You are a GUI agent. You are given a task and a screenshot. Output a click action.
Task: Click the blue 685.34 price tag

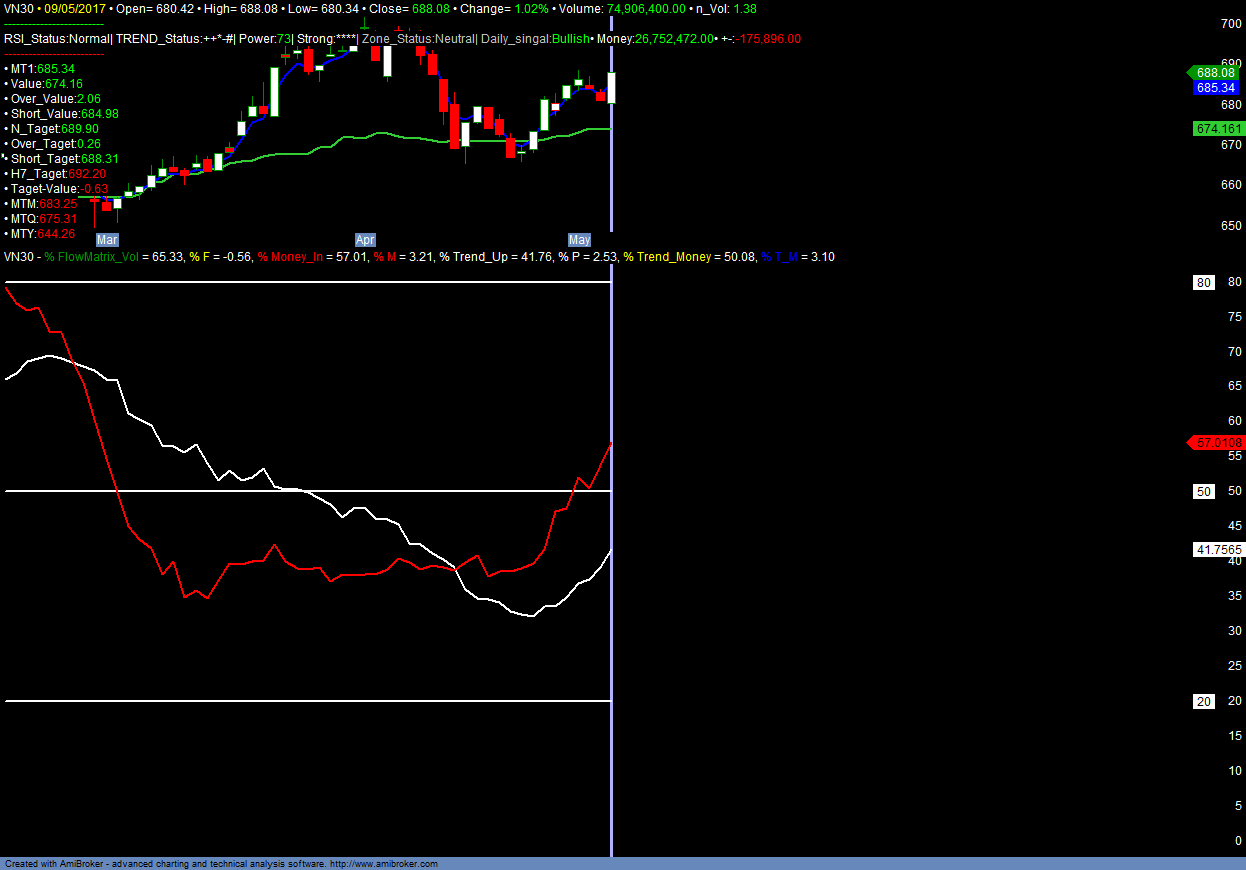point(1216,88)
